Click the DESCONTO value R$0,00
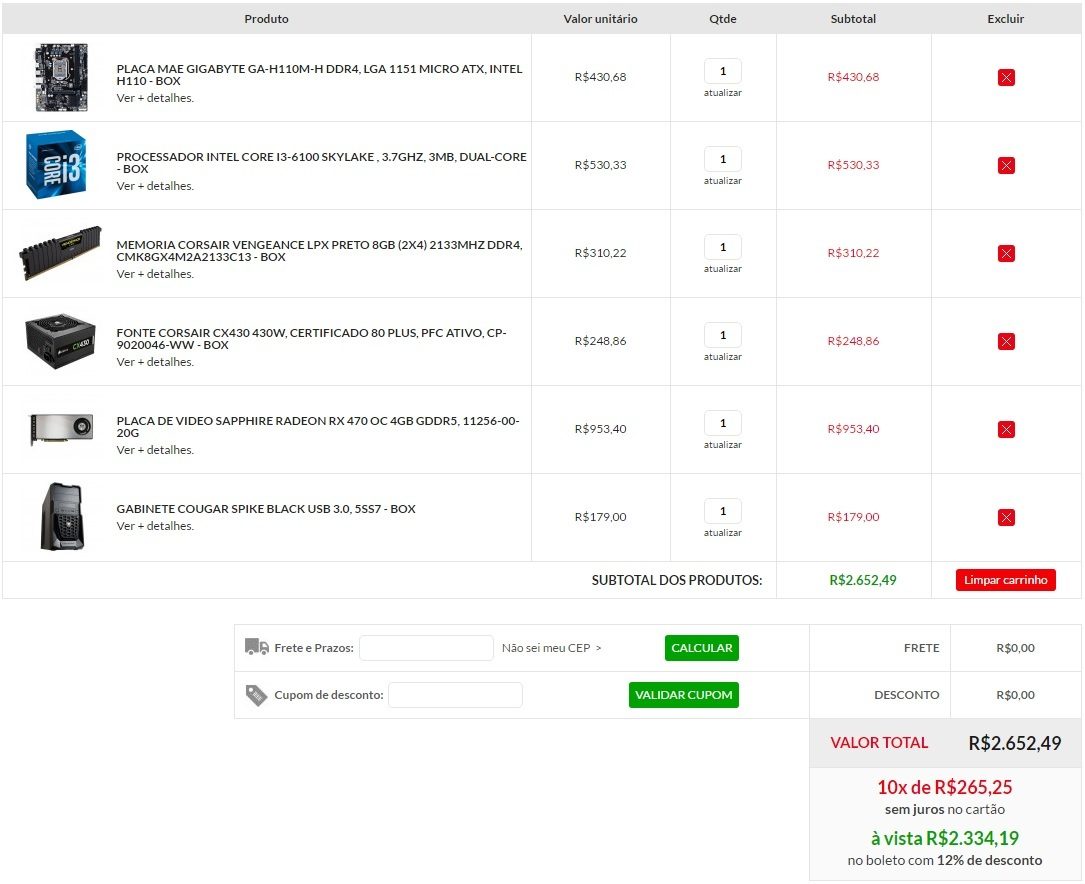 point(1016,695)
